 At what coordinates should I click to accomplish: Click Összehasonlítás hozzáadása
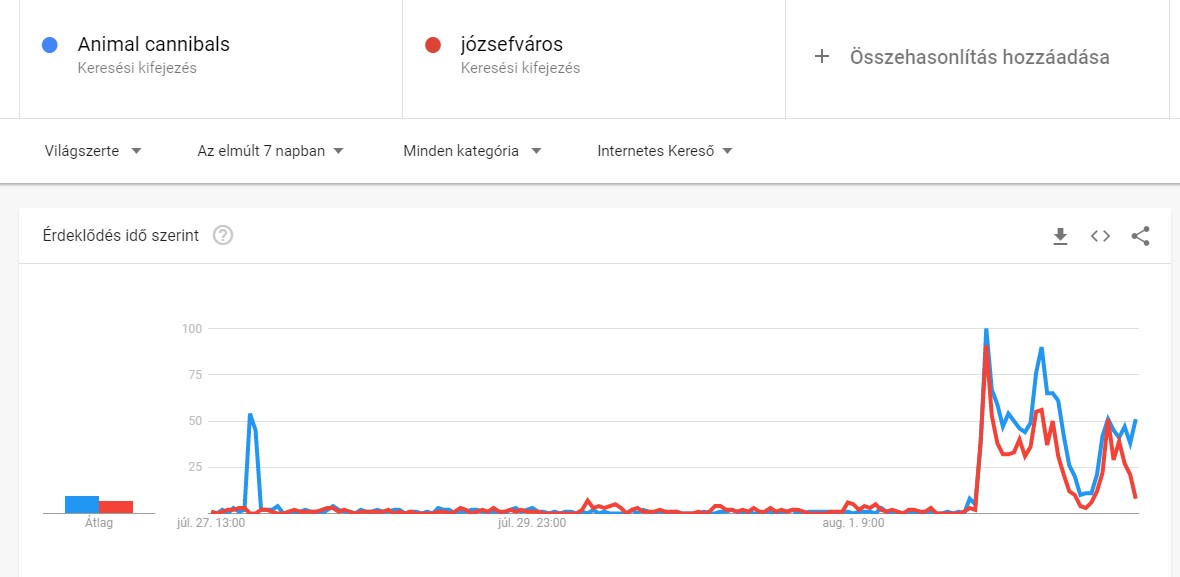[x=979, y=57]
